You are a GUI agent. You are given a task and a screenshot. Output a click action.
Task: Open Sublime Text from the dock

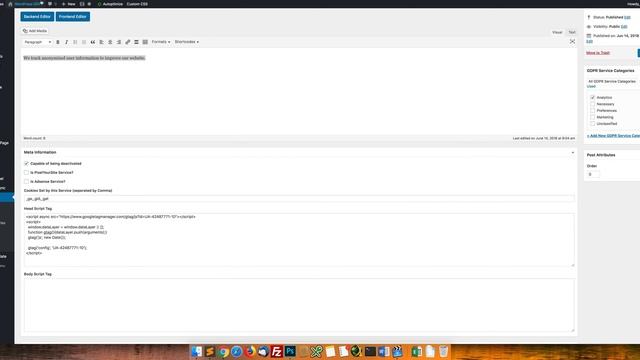210,351
